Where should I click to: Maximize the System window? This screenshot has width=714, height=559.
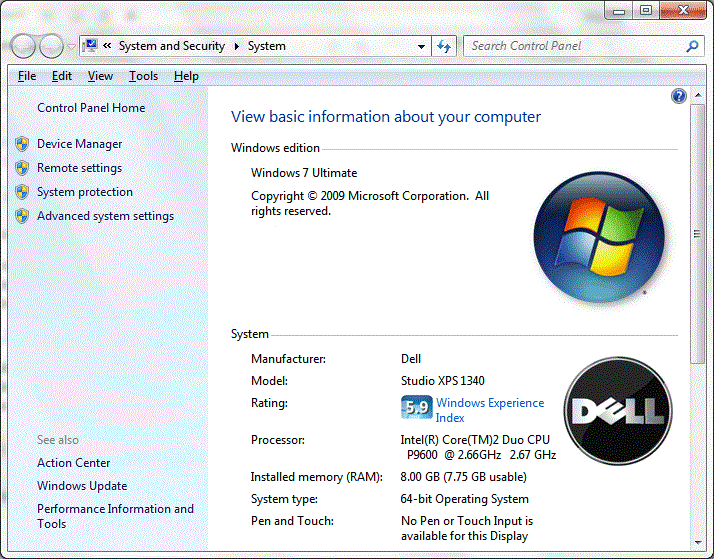(x=646, y=10)
